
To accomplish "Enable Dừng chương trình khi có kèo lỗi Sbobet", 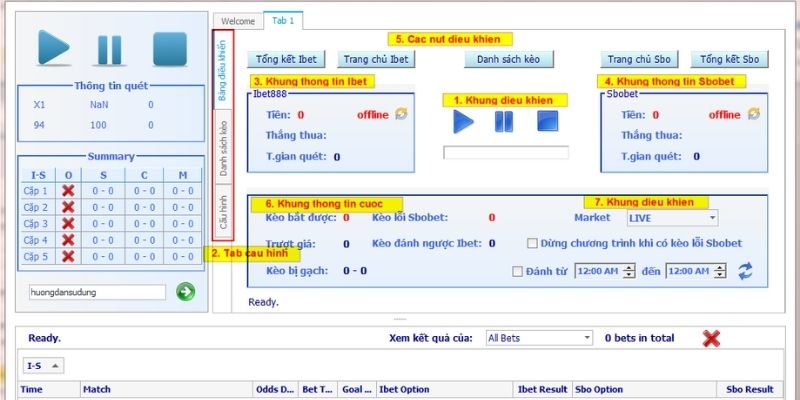I will (x=533, y=243).
